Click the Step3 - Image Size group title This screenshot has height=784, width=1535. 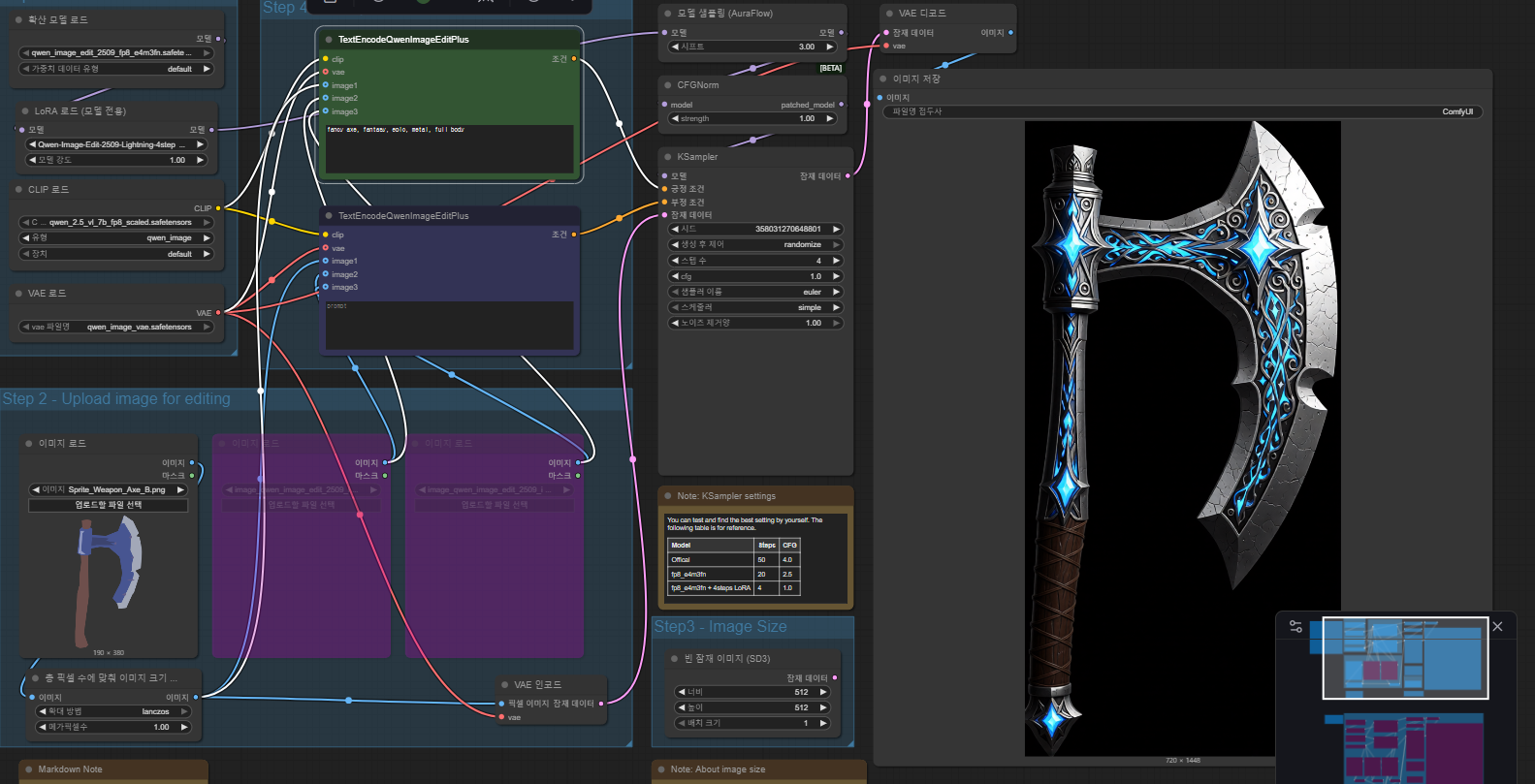(x=720, y=627)
